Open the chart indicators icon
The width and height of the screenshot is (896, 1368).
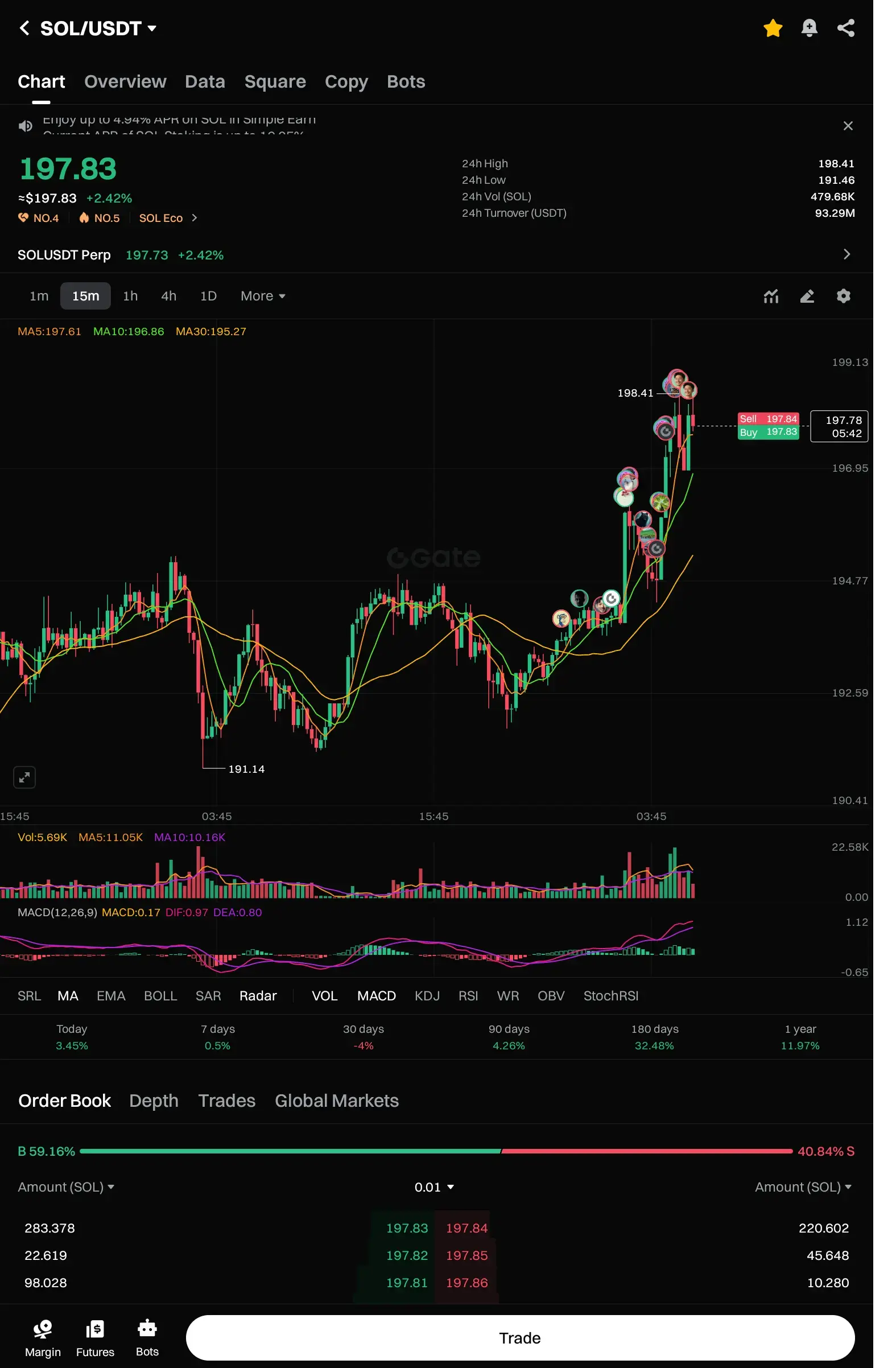click(770, 296)
